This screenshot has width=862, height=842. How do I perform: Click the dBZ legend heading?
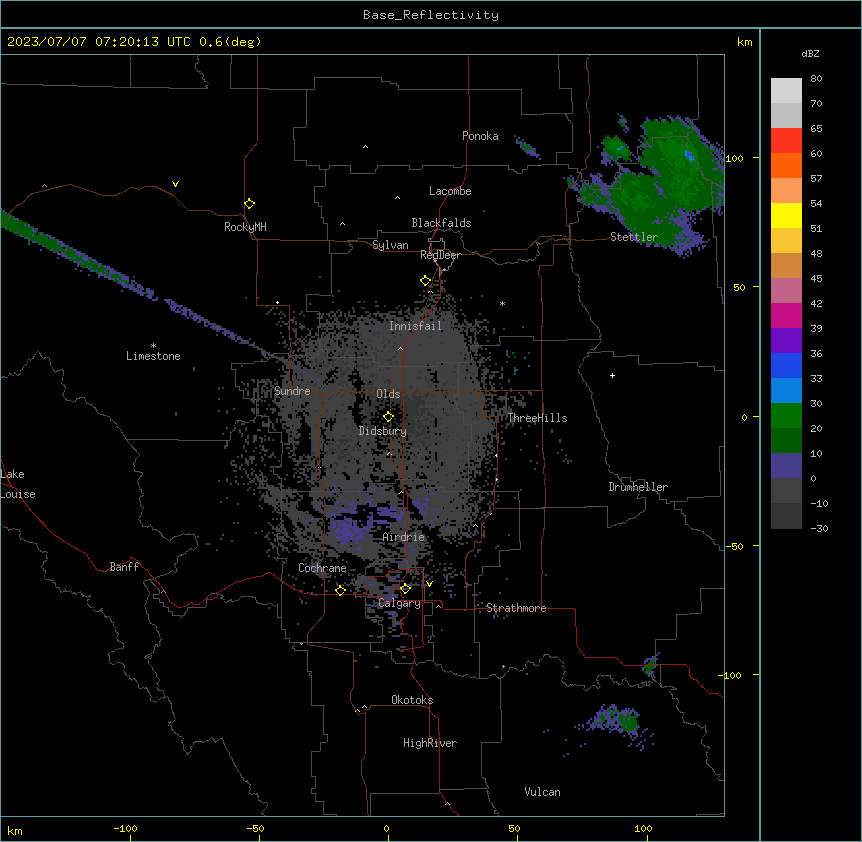(810, 53)
